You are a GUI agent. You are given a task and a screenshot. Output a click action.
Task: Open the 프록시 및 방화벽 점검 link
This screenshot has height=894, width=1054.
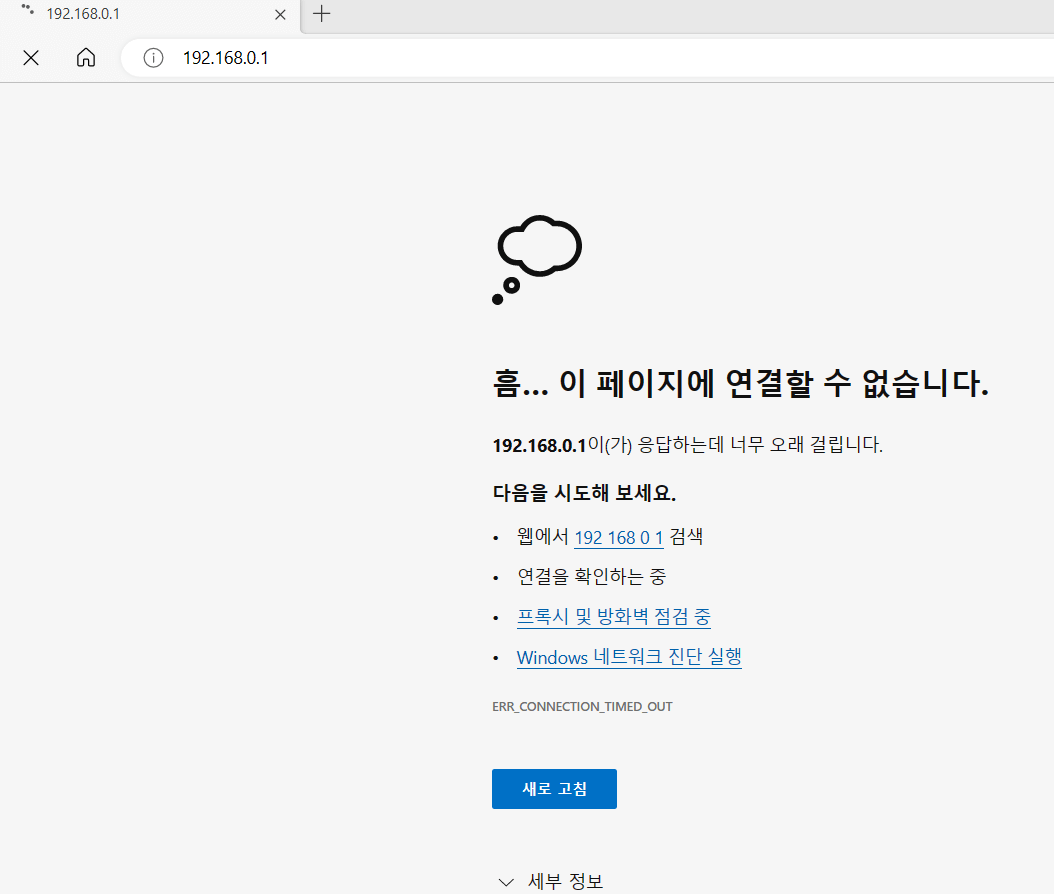(x=613, y=617)
